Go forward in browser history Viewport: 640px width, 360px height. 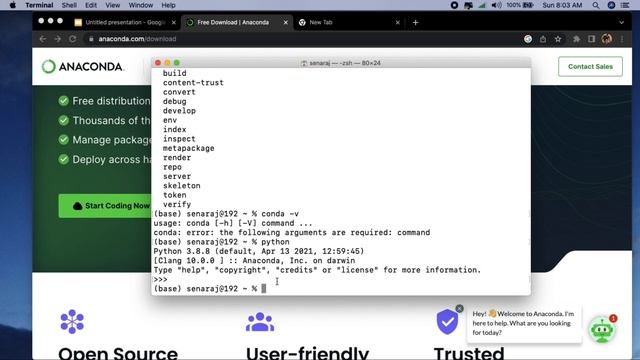58,39
